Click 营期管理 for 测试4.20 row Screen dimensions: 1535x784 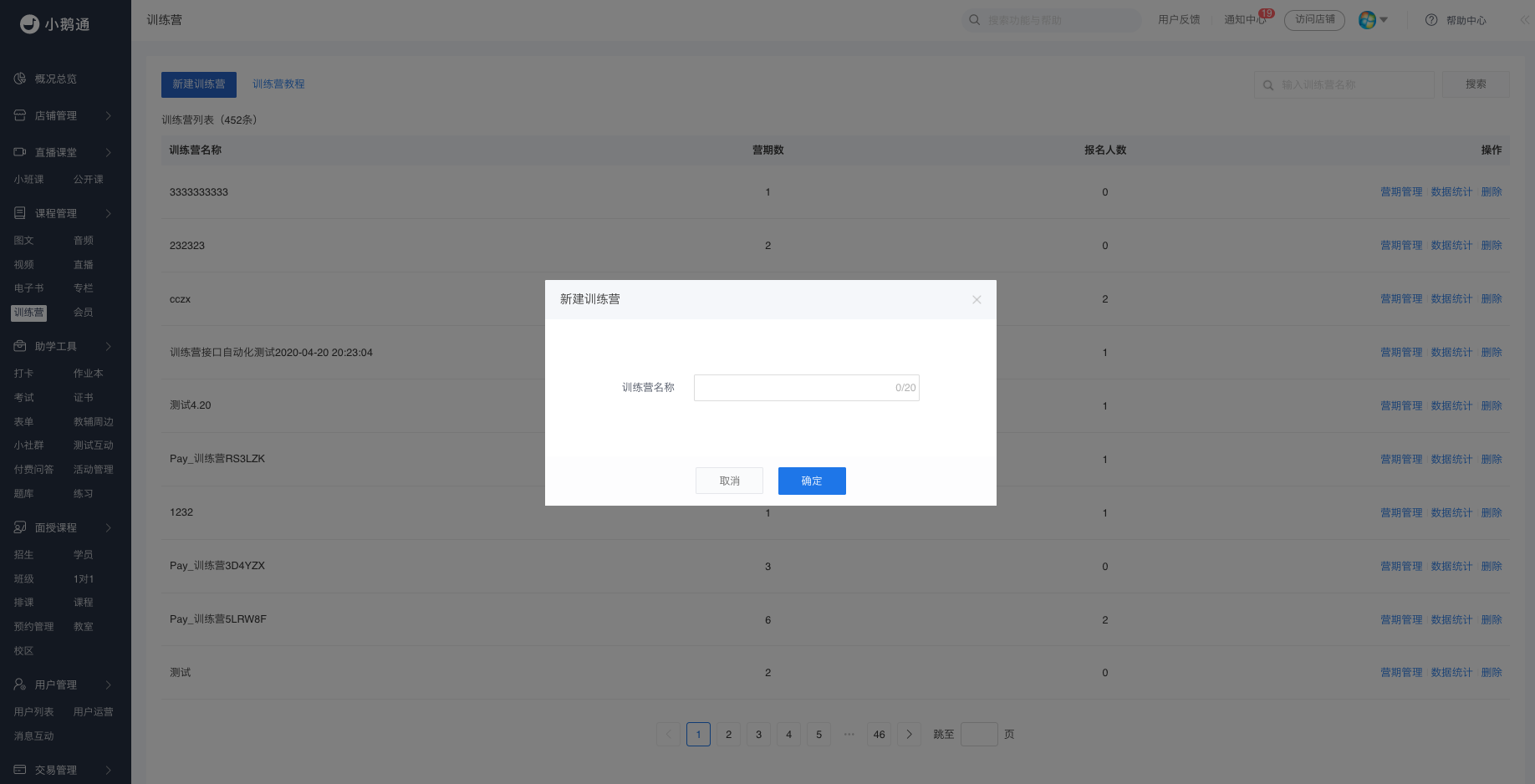pyautogui.click(x=1401, y=406)
